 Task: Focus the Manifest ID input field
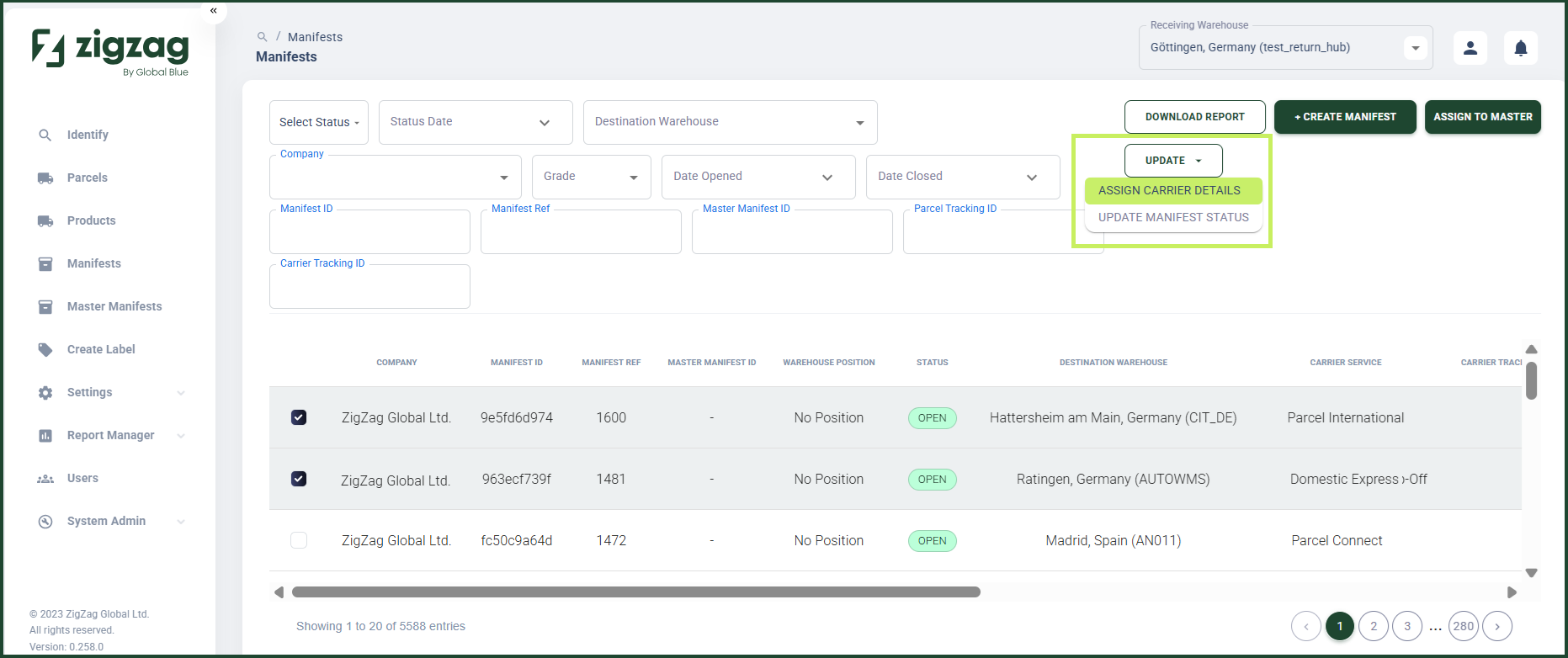click(369, 231)
